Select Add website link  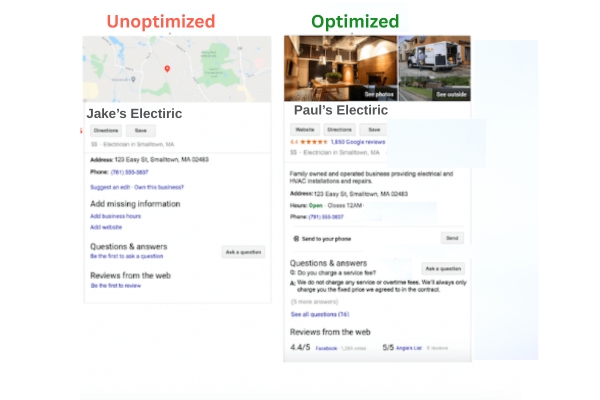click(105, 227)
